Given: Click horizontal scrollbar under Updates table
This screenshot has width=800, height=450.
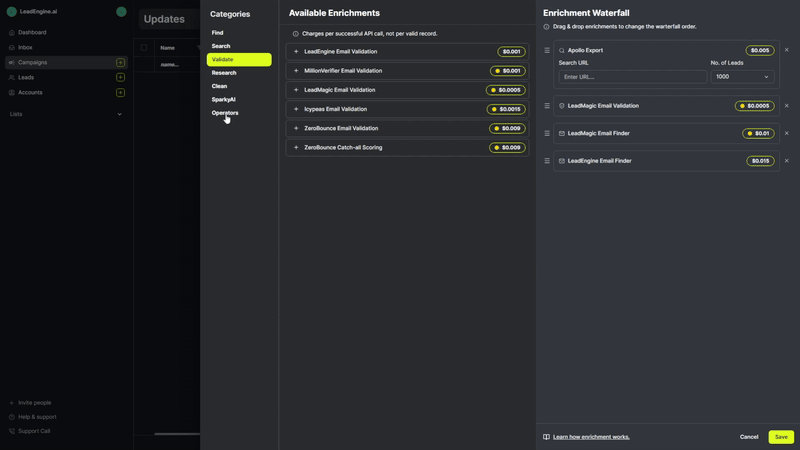Looking at the screenshot, I should [x=177, y=434].
